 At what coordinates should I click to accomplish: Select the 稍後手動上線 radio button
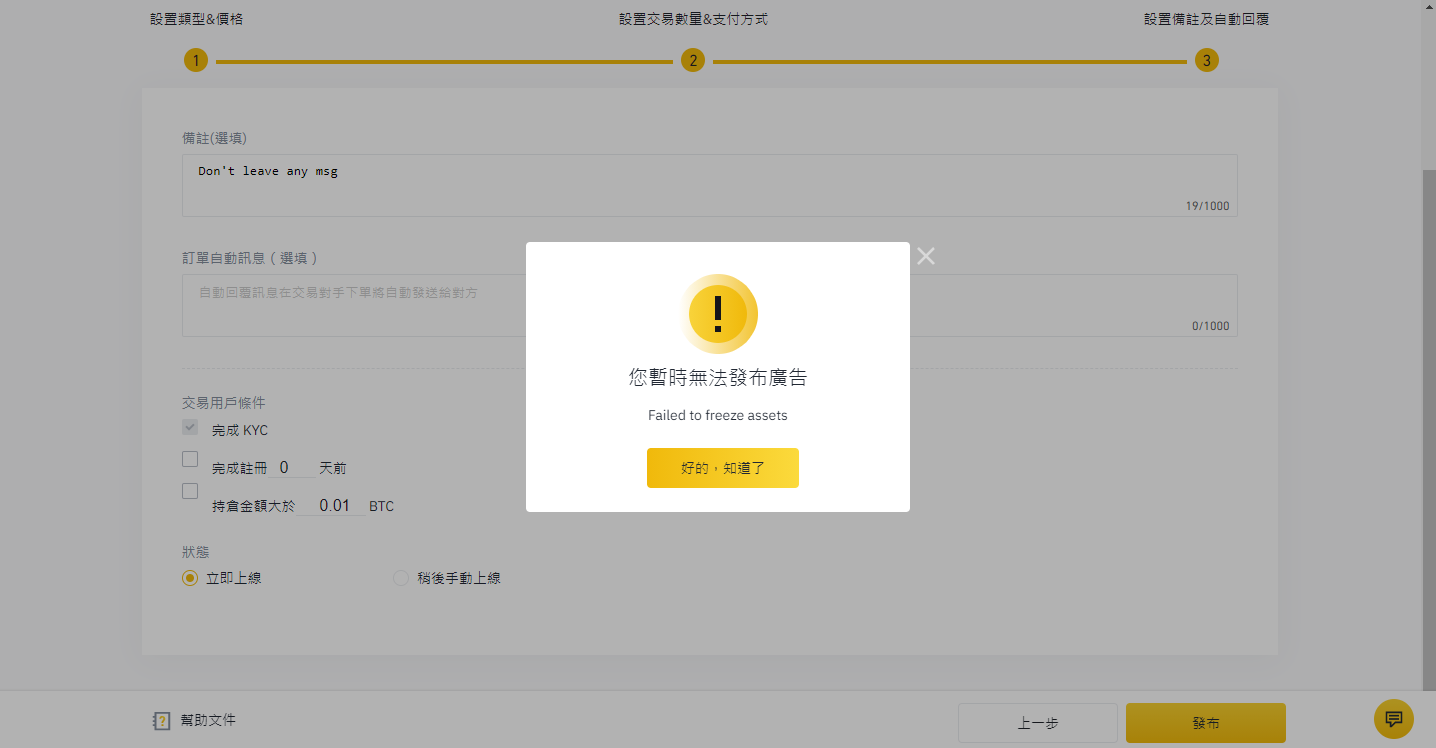401,577
